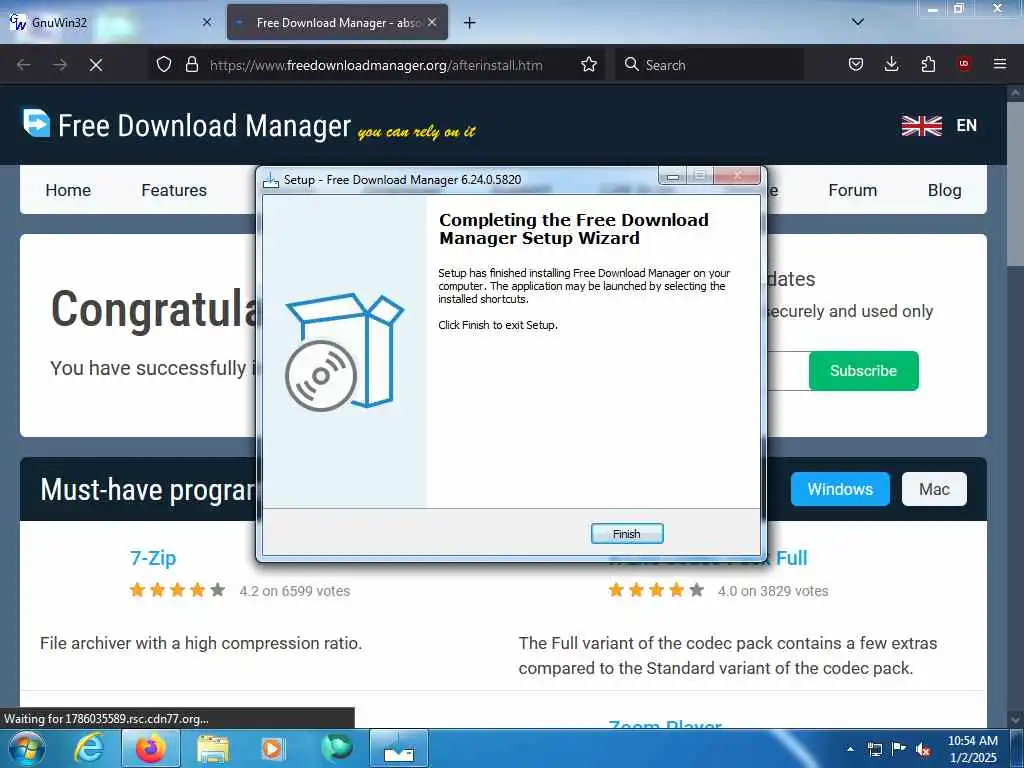
Task: Click the installer box and disc graphic
Action: pyautogui.click(x=345, y=351)
